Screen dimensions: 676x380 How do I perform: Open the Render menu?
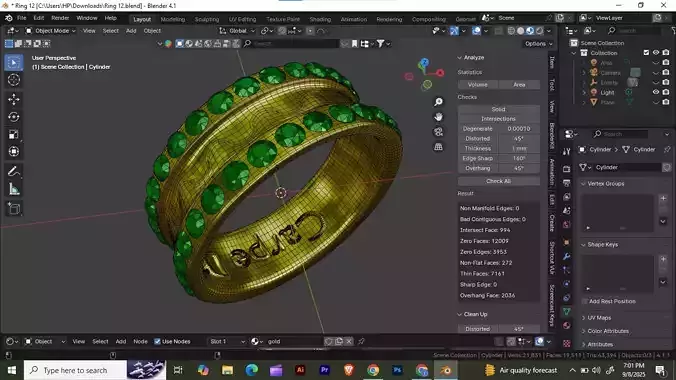coord(60,18)
